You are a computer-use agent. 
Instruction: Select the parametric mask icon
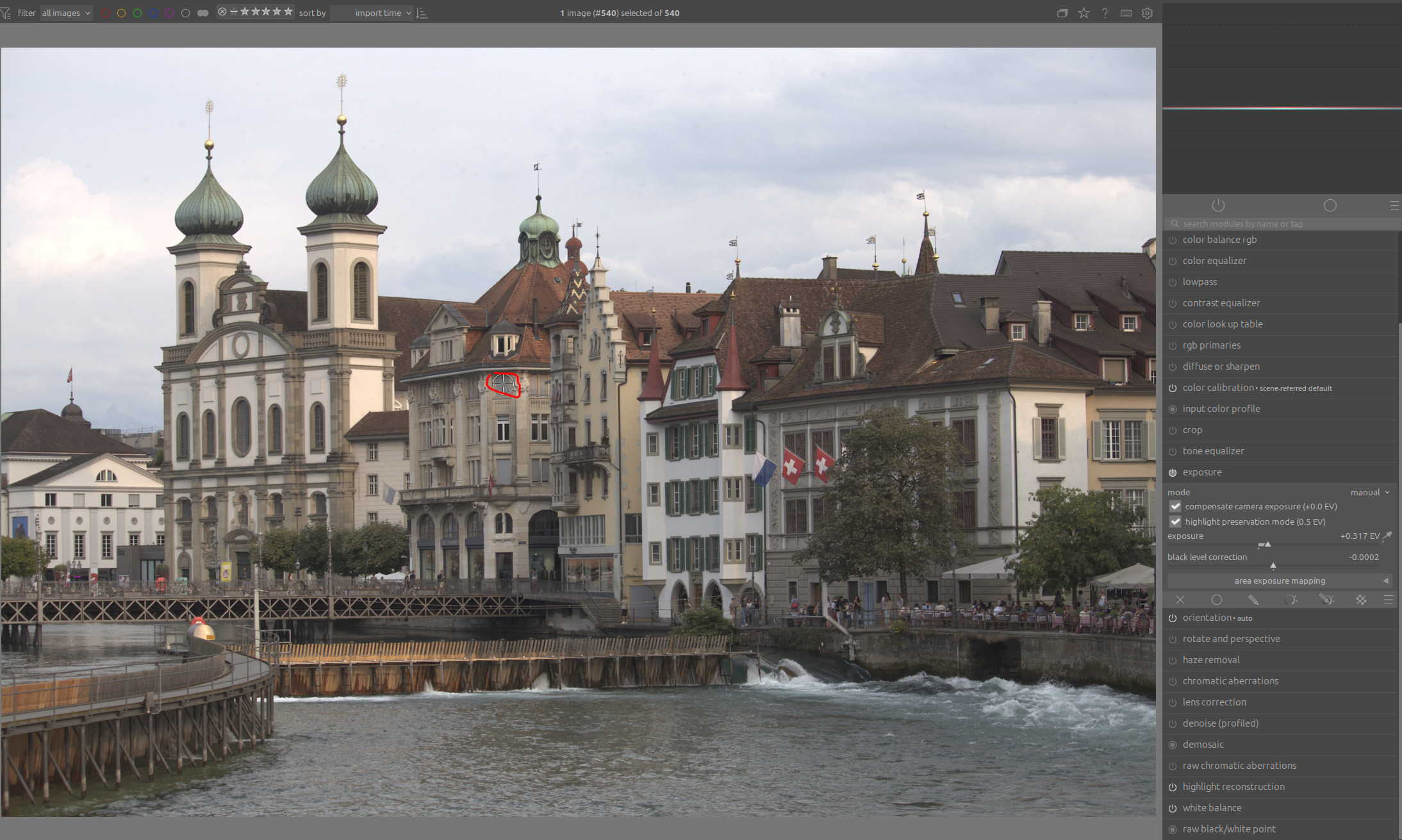(1291, 600)
